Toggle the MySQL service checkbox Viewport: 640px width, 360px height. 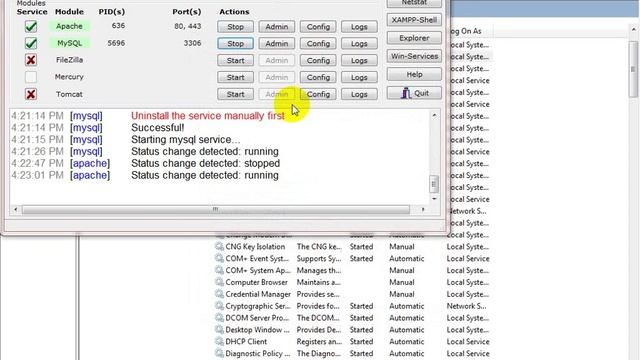click(31, 43)
